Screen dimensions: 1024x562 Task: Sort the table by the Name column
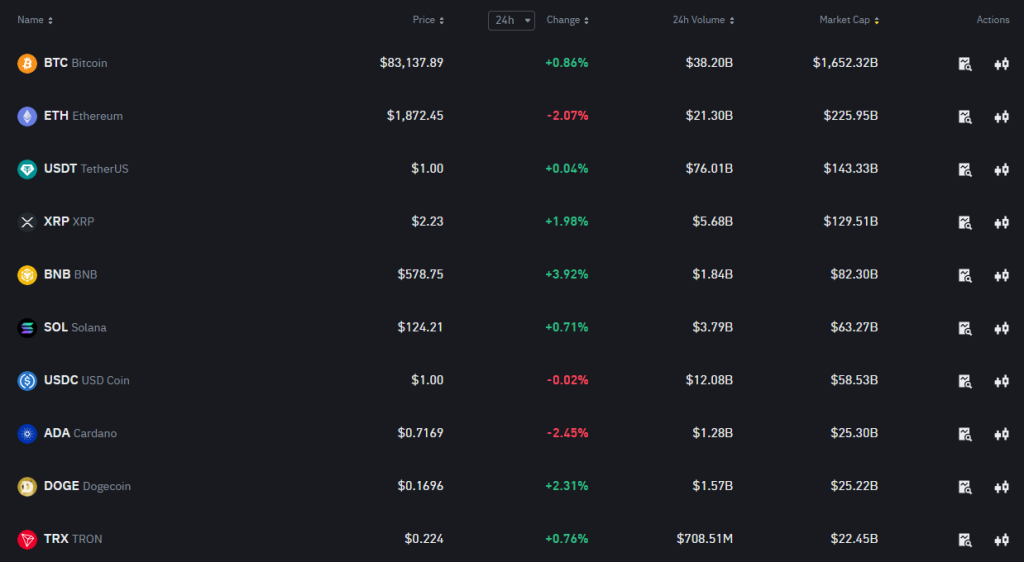35,20
